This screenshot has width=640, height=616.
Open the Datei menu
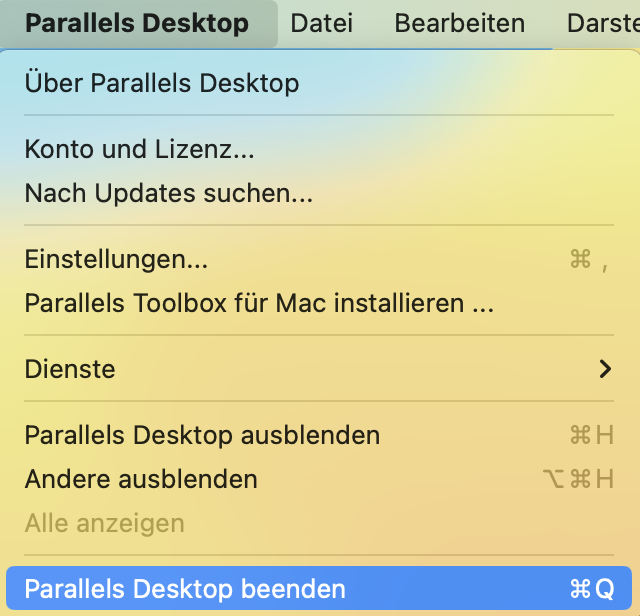point(322,23)
